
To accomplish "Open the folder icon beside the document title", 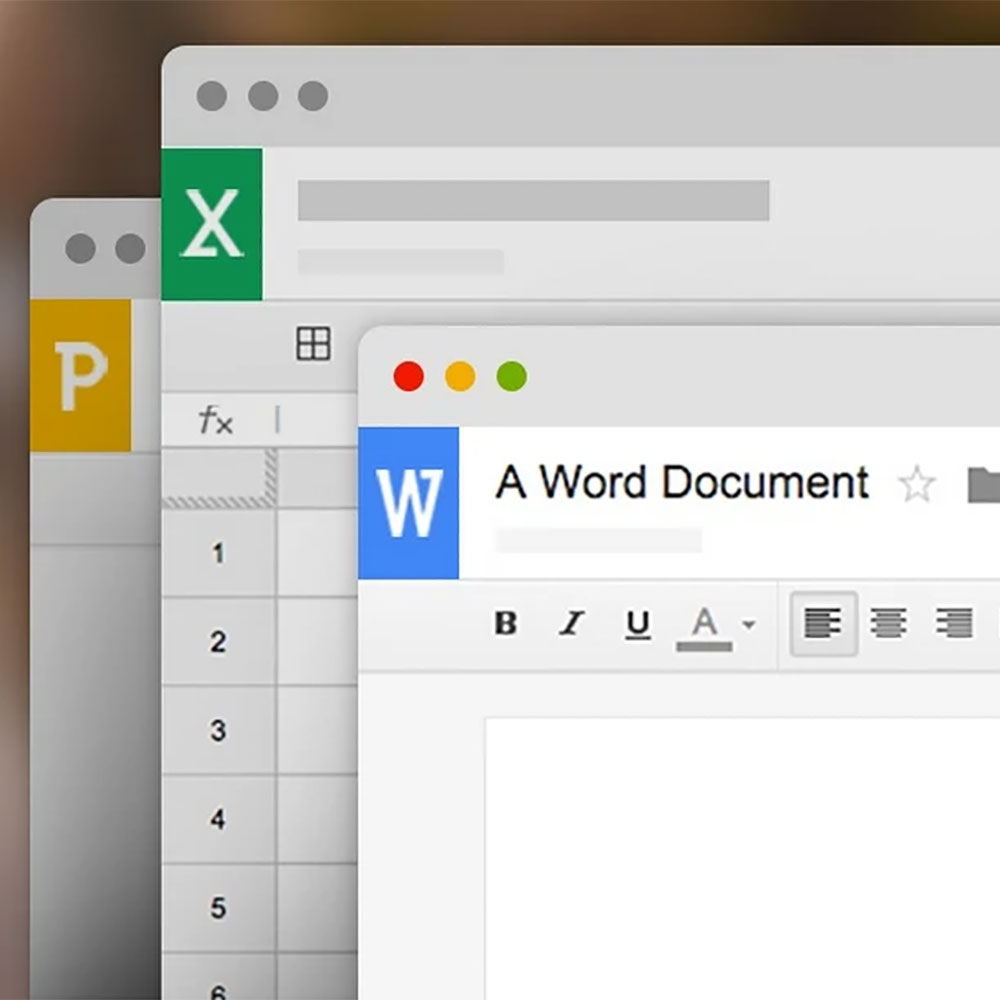I will tap(983, 485).
